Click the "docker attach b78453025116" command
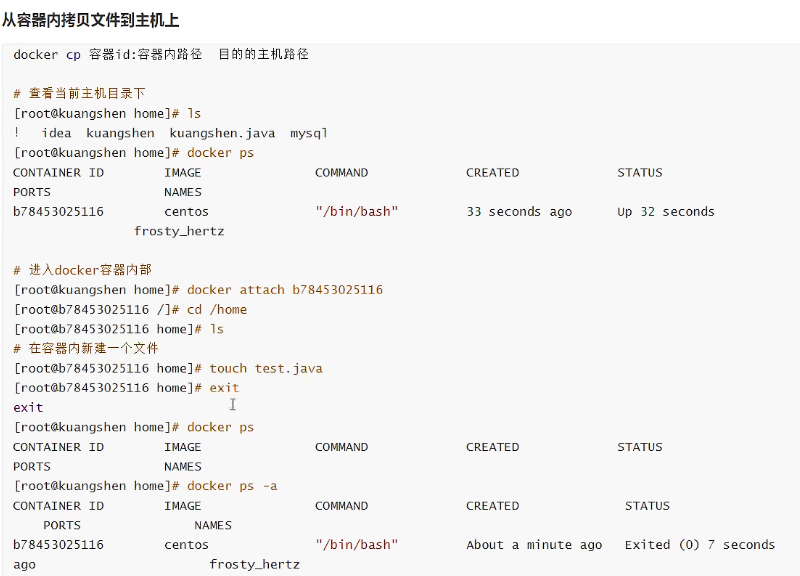The width and height of the screenshot is (800, 576). [x=285, y=290]
